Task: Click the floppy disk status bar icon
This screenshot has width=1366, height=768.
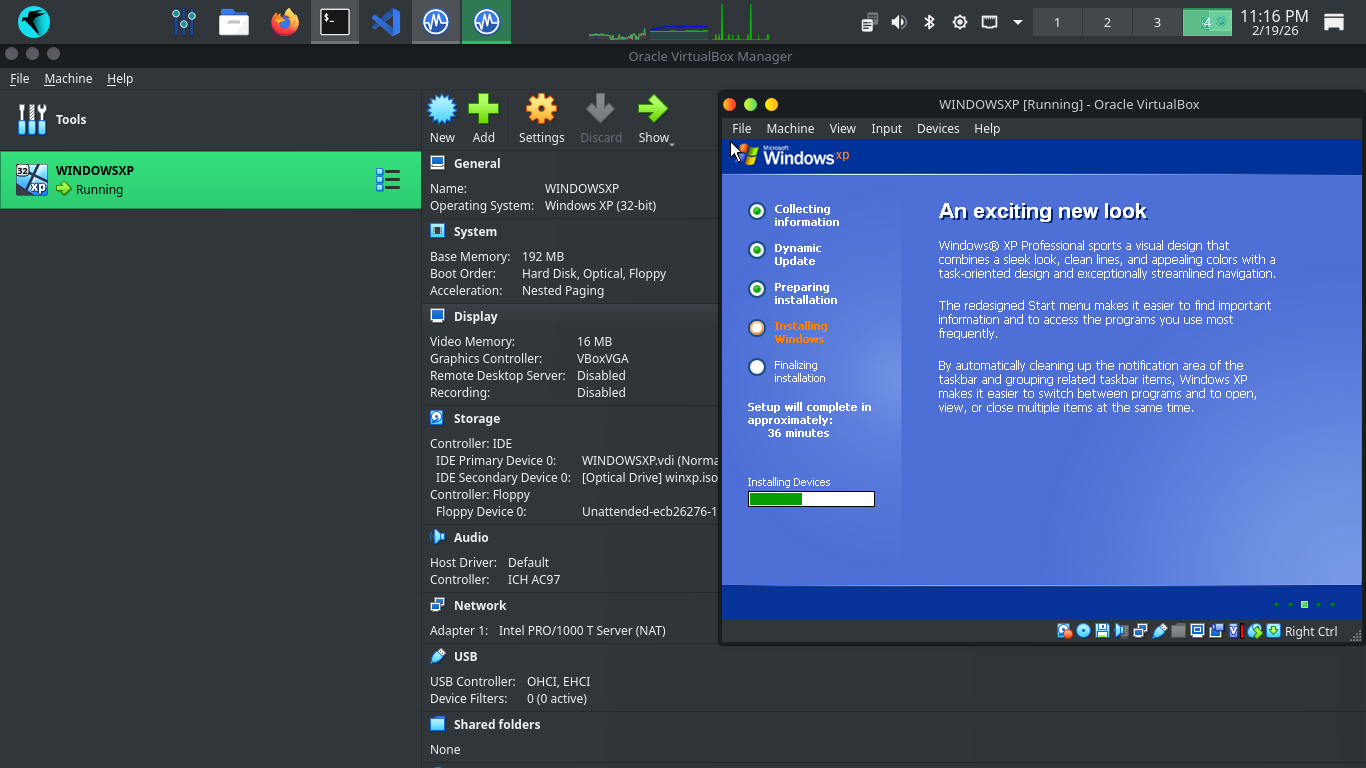Action: 1102,631
